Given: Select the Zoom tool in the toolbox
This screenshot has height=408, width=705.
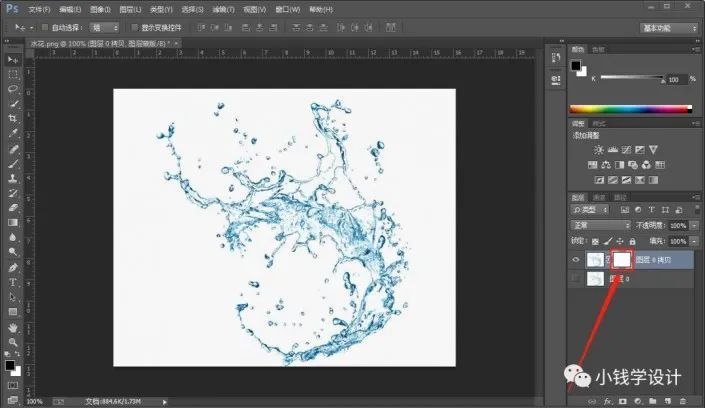Looking at the screenshot, I should [13, 342].
